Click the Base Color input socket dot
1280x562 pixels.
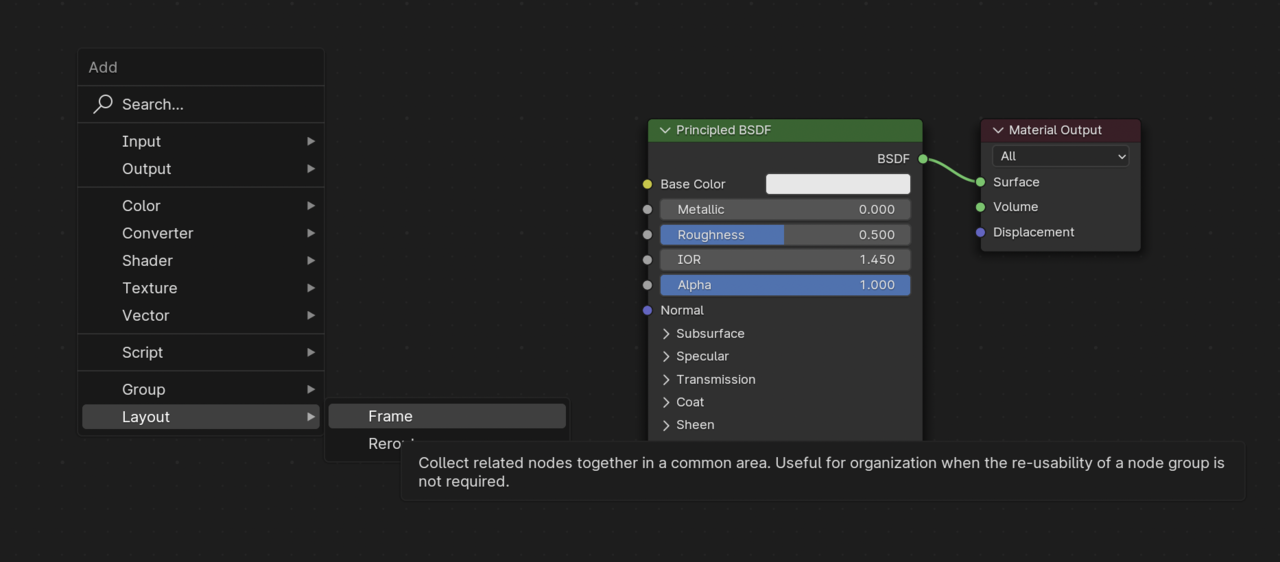[647, 184]
